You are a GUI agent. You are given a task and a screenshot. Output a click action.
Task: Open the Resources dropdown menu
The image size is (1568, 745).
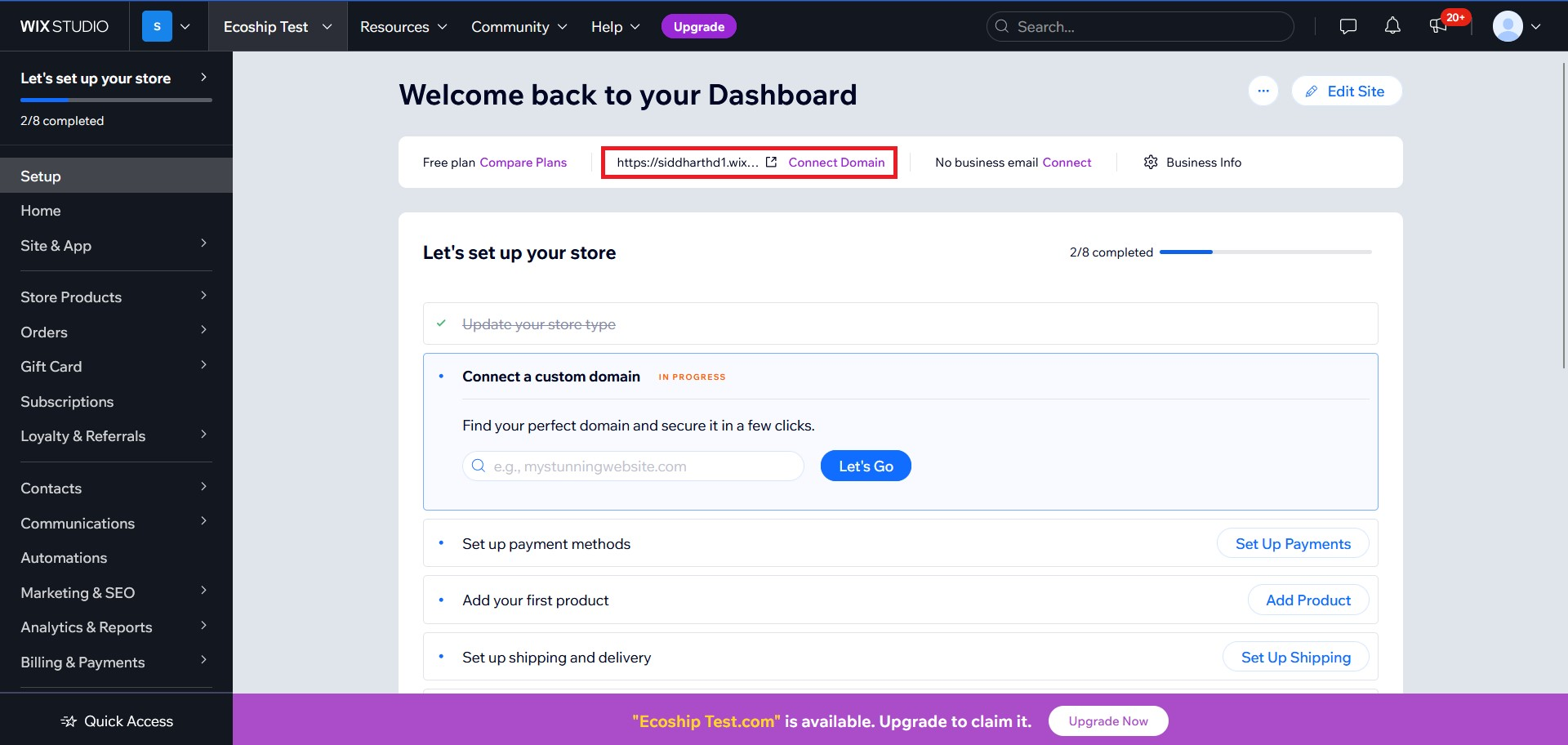(x=403, y=27)
